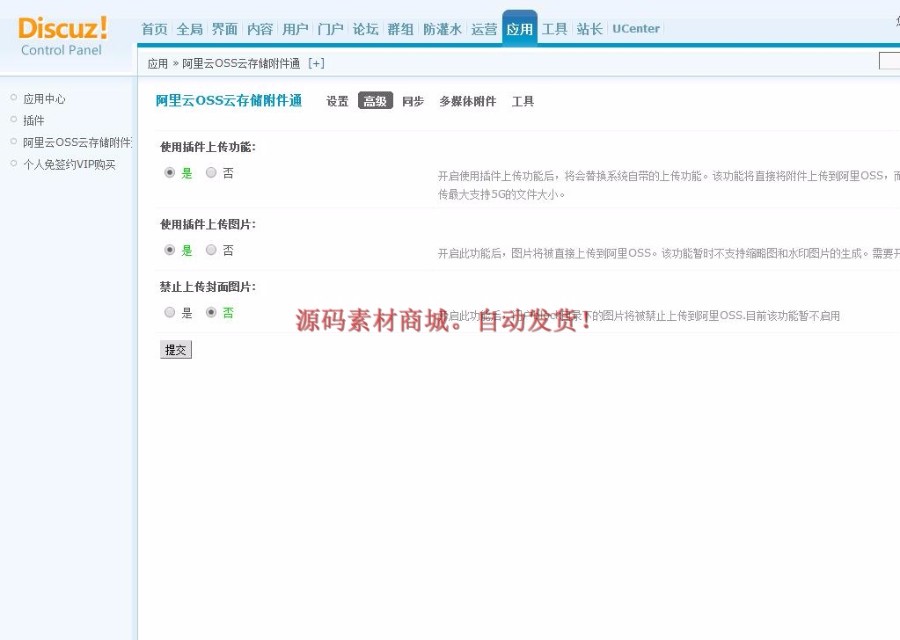Click the 阿里云OSS云存储附件通 page title
Image resolution: width=900 pixels, height=640 pixels.
coord(229,100)
